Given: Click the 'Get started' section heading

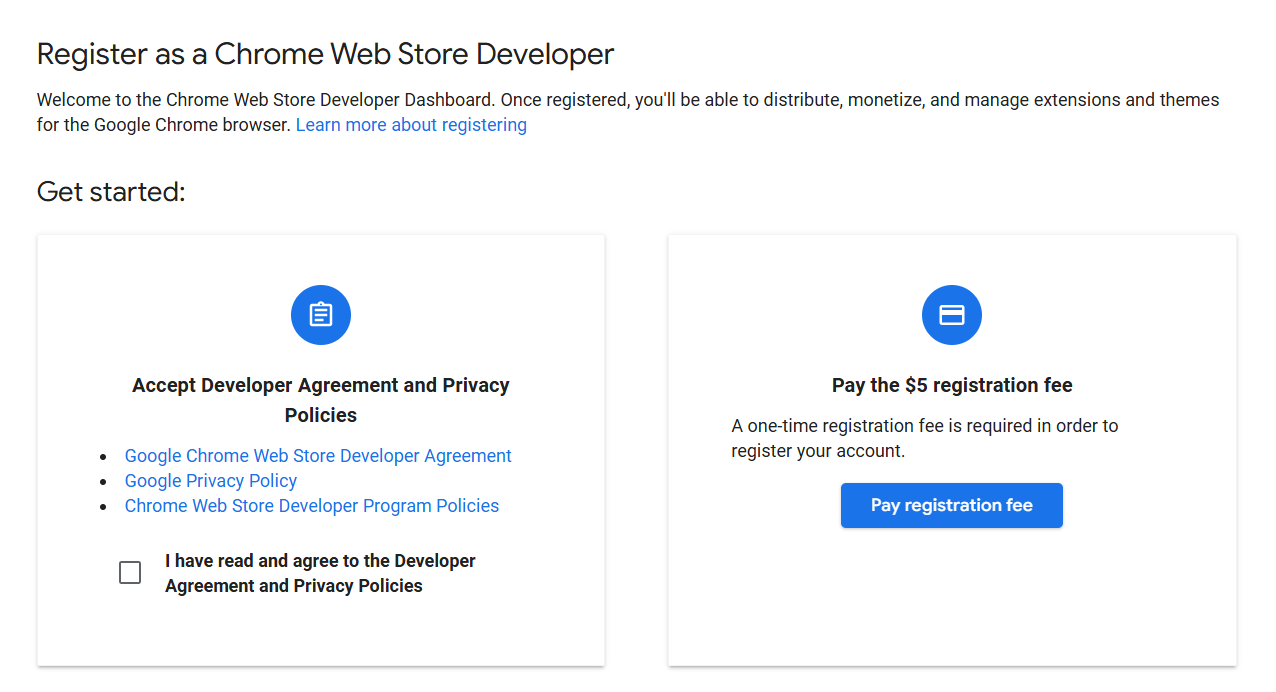Looking at the screenshot, I should click(110, 191).
